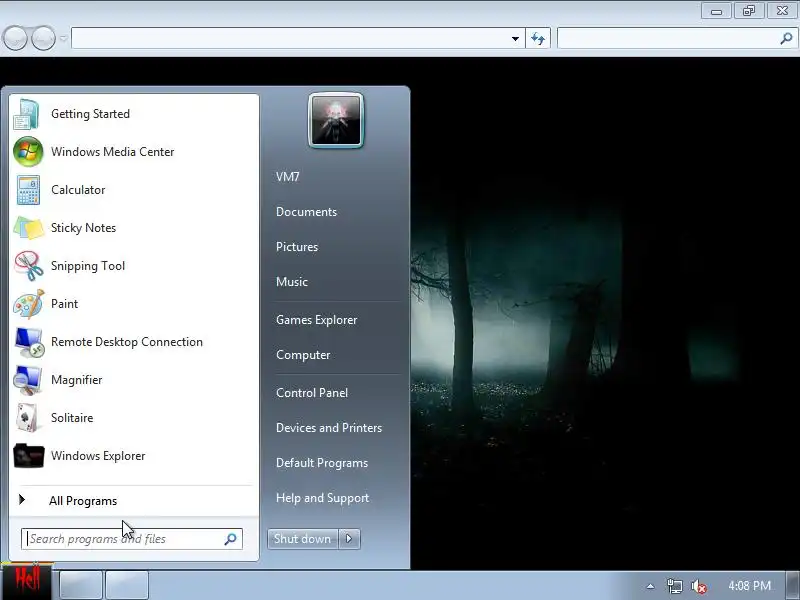The height and width of the screenshot is (600, 800).
Task: Open Games Explorer
Action: tap(317, 320)
